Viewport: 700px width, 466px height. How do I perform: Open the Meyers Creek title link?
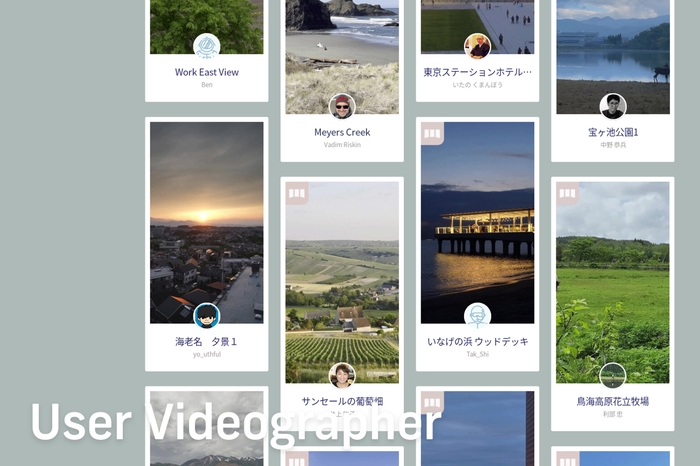pyautogui.click(x=342, y=132)
